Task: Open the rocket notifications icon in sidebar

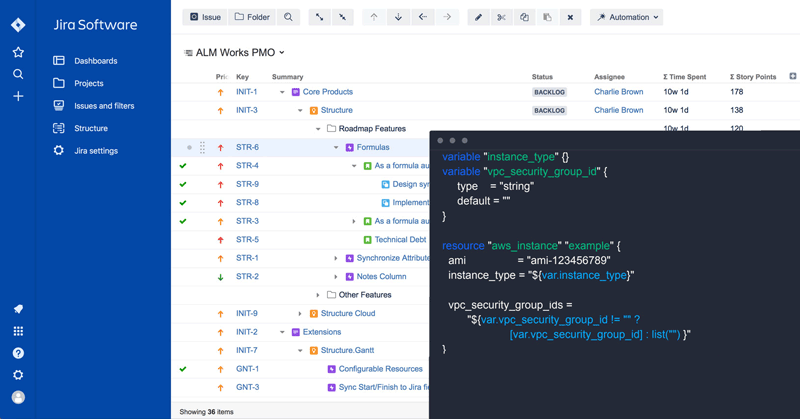Action: (x=18, y=309)
